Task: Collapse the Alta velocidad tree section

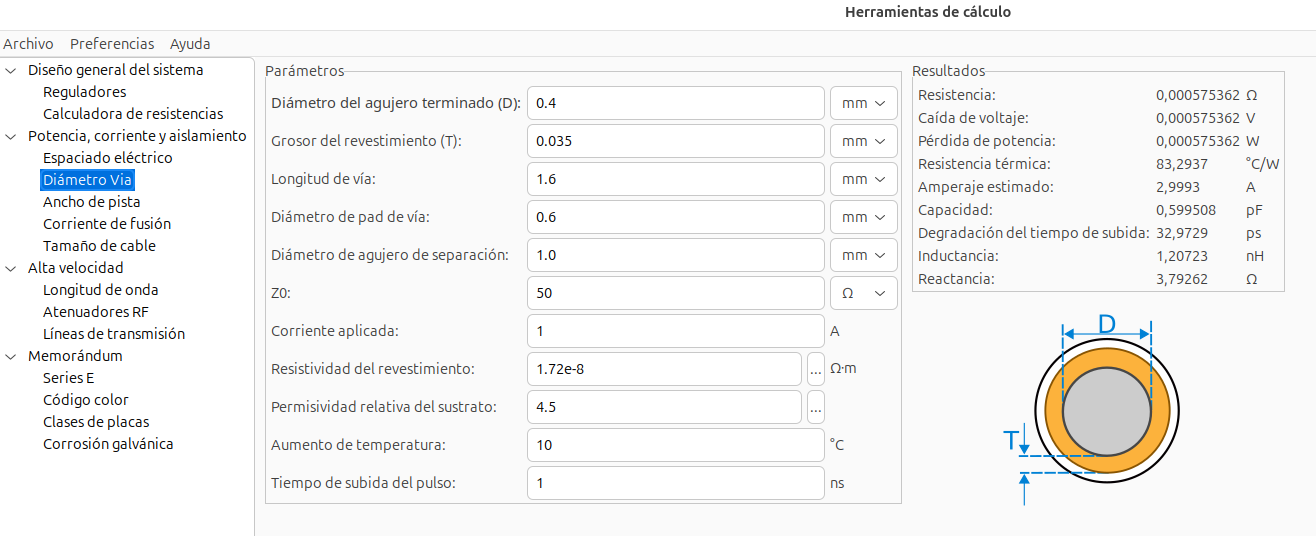Action: point(11,268)
